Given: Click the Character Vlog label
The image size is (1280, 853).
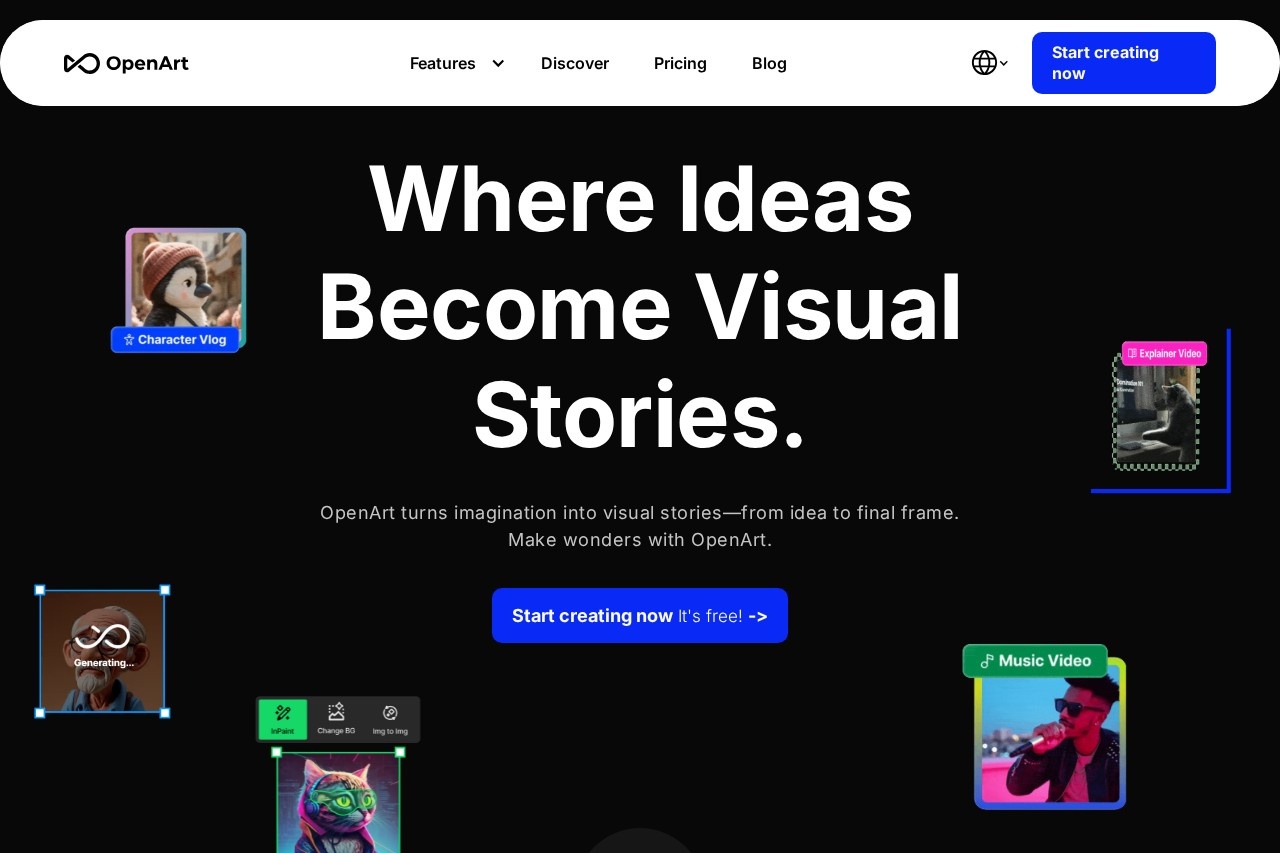Looking at the screenshot, I should point(175,340).
